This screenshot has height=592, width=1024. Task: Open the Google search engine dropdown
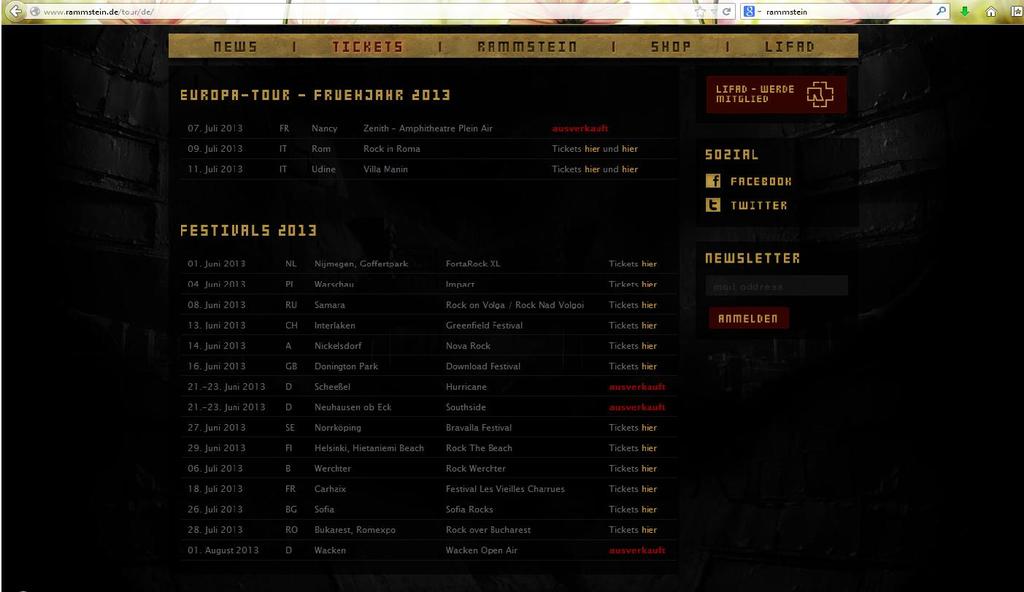point(752,12)
